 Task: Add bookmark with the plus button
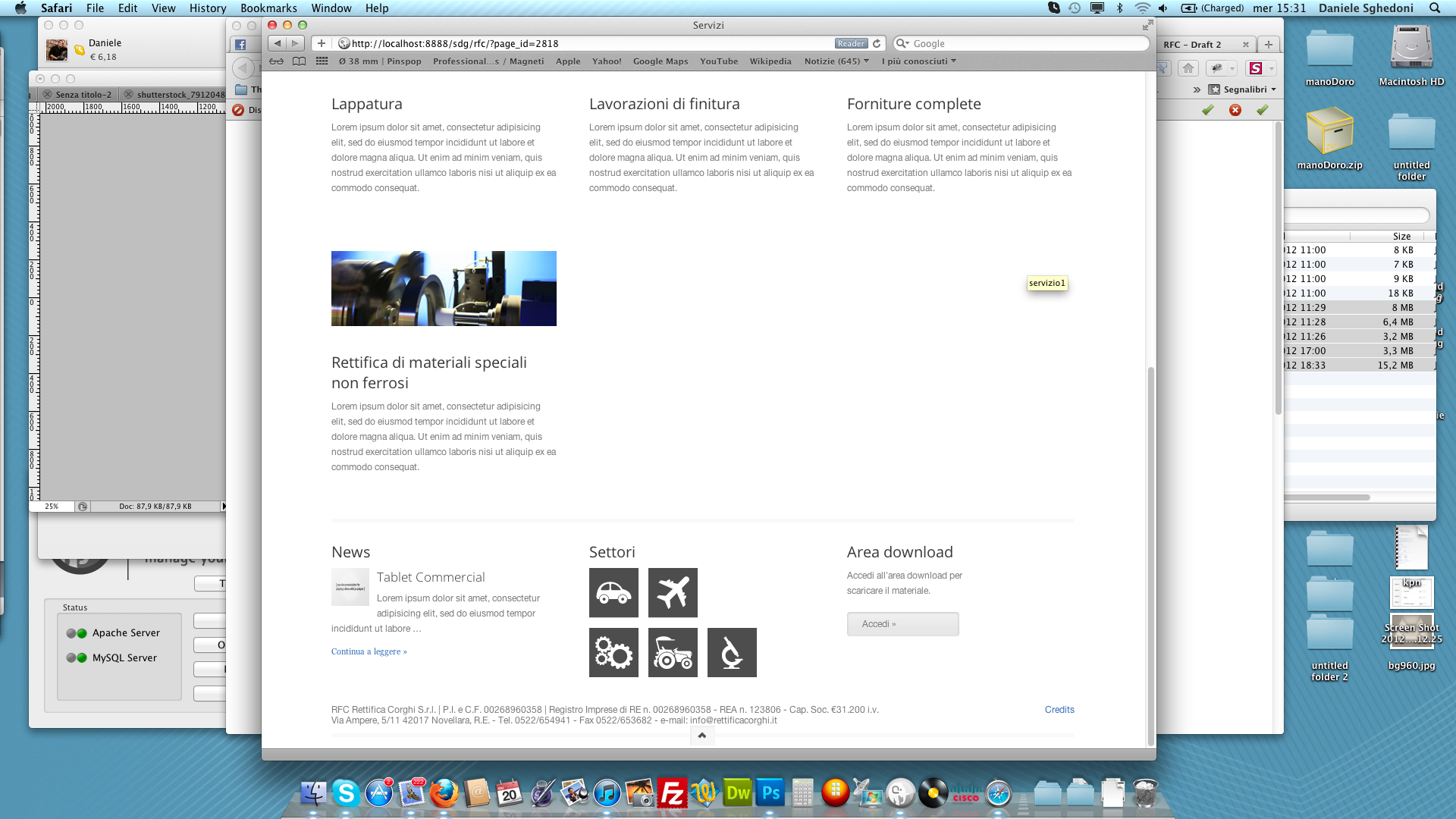pos(322,43)
